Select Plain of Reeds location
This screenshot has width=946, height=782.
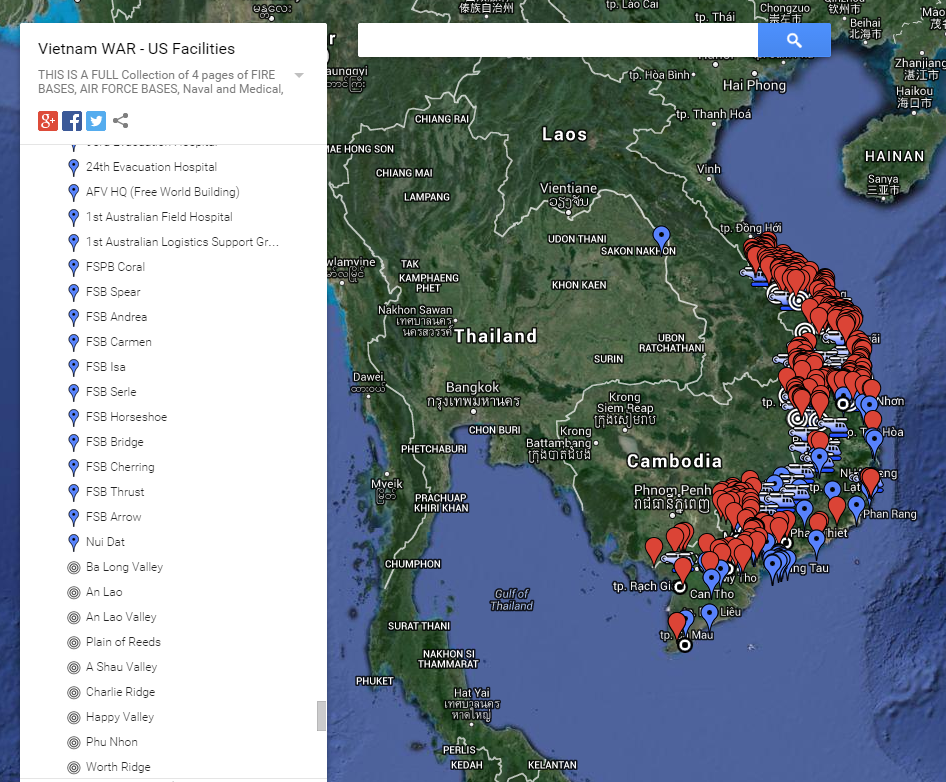[123, 642]
